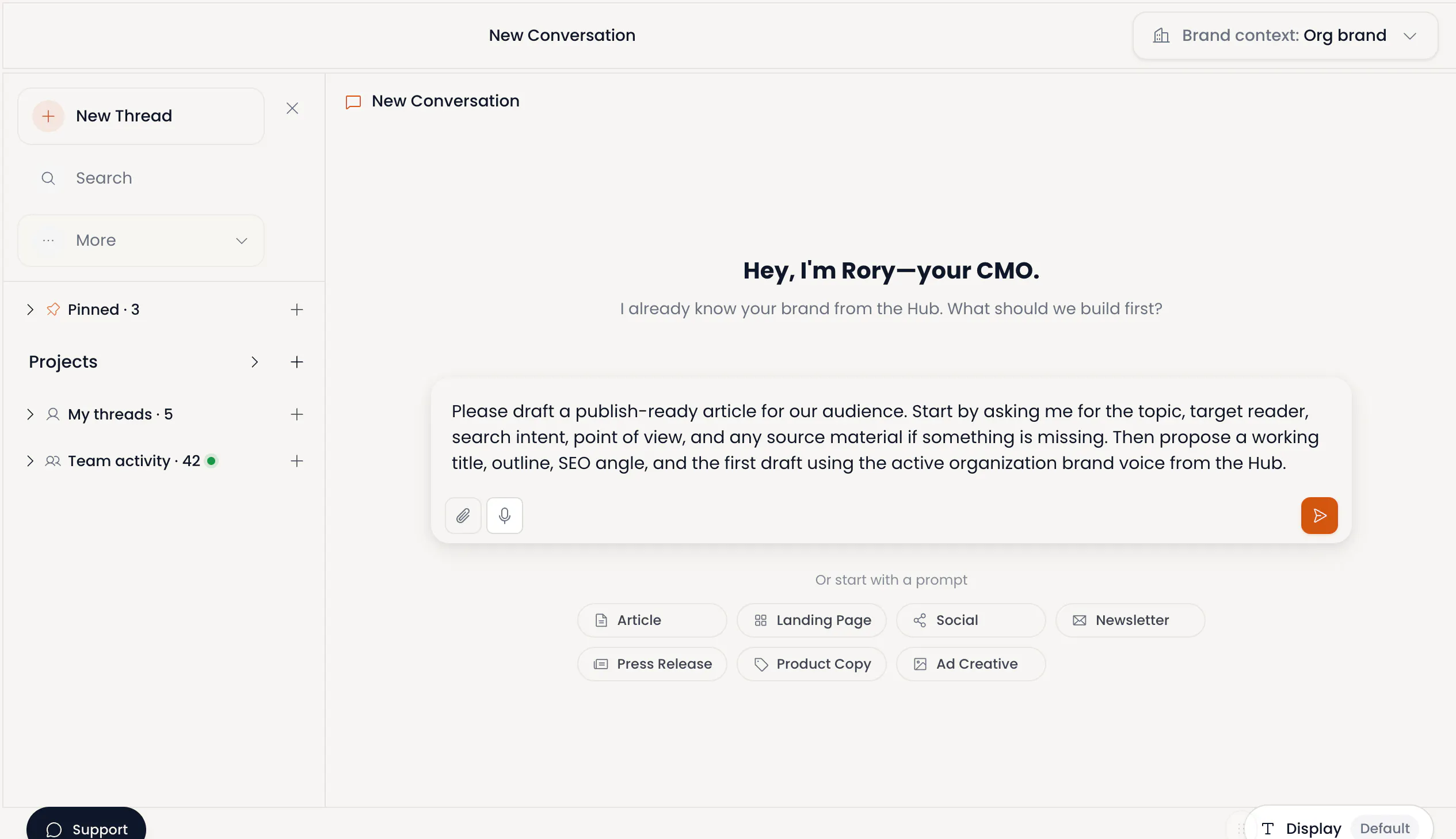
Task: Add a new pinned item
Action: click(x=297, y=310)
